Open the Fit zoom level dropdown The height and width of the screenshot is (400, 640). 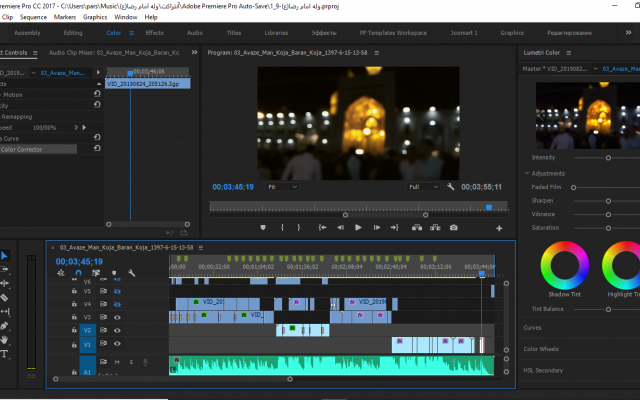click(x=282, y=187)
